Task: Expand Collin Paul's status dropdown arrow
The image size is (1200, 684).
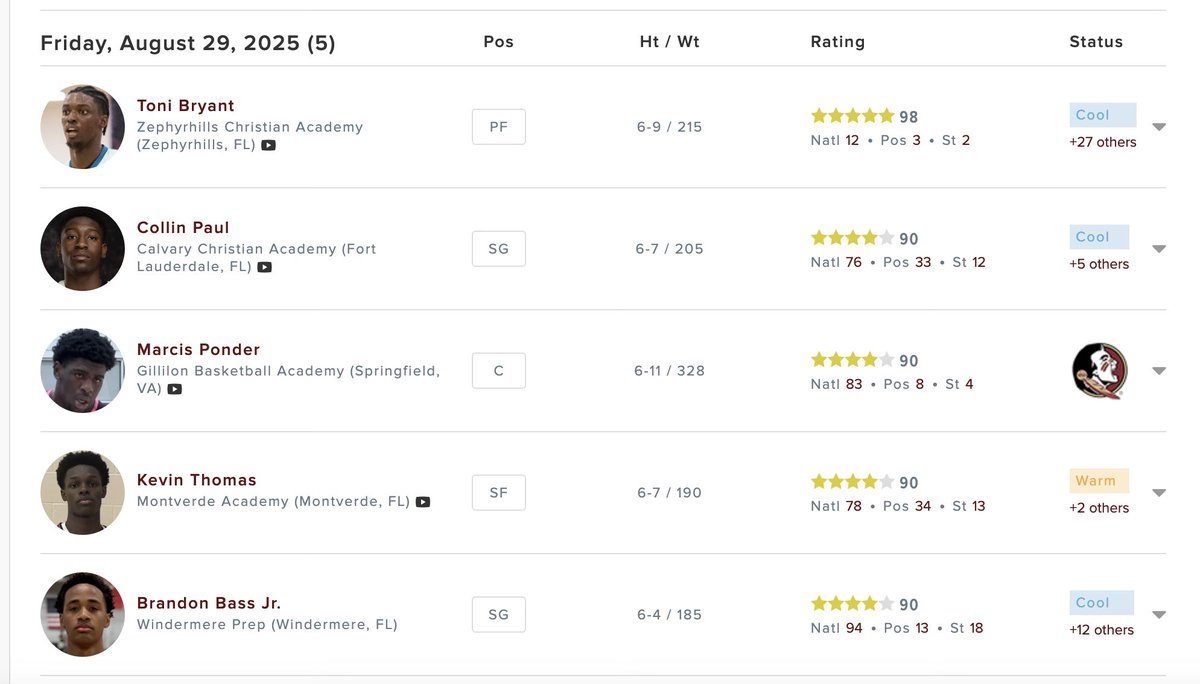Action: [x=1159, y=249]
